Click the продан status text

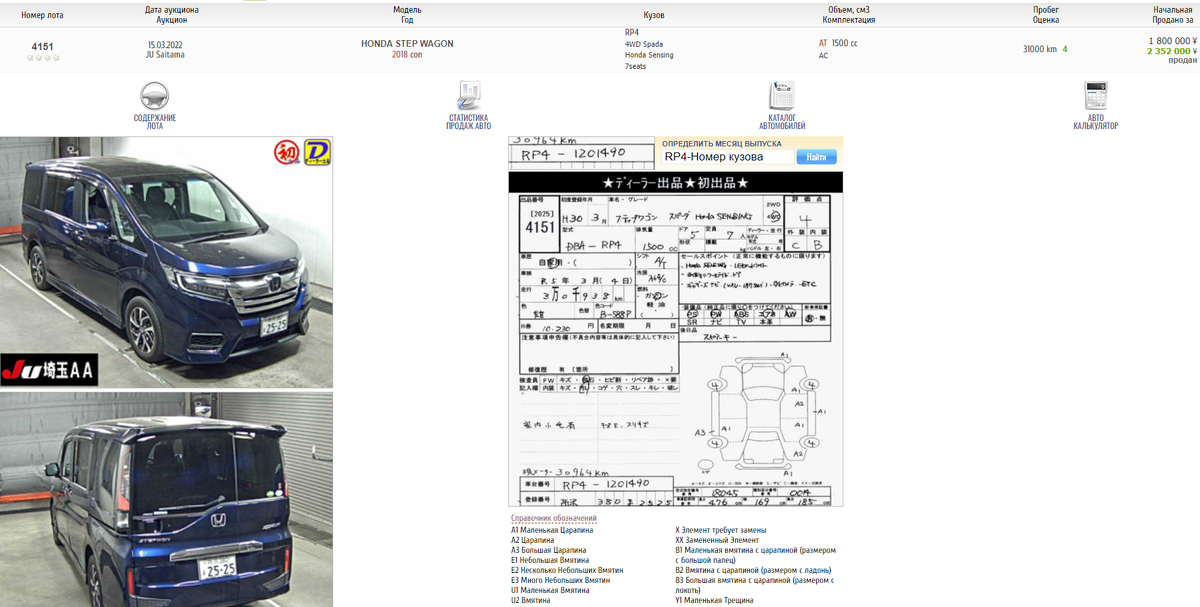click(1182, 60)
